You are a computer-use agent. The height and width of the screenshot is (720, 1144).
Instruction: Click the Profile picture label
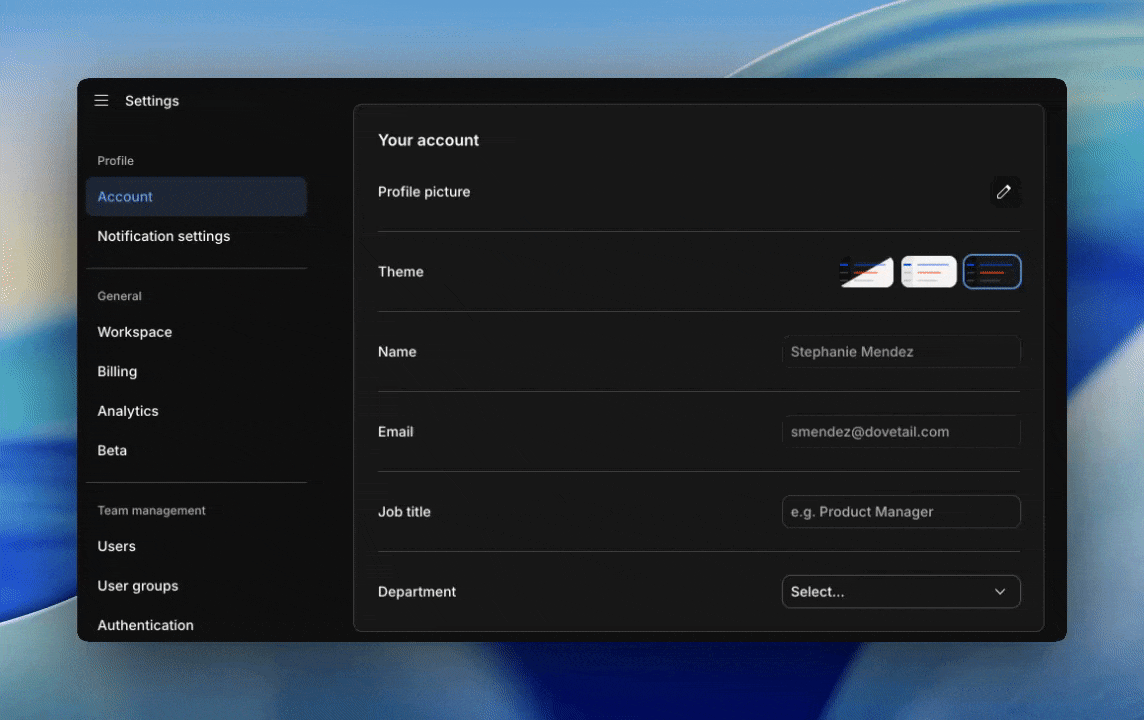424,192
